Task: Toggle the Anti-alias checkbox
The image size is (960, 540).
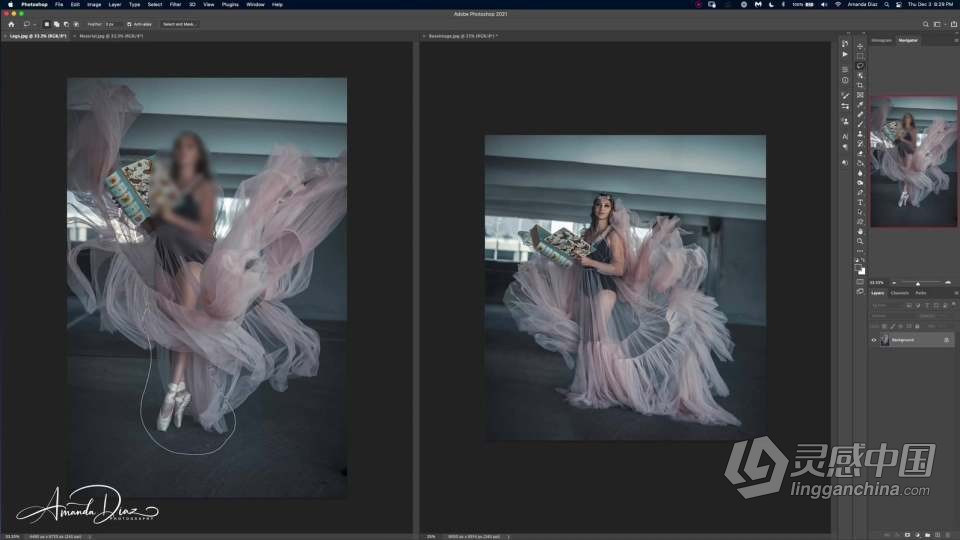Action: point(129,24)
